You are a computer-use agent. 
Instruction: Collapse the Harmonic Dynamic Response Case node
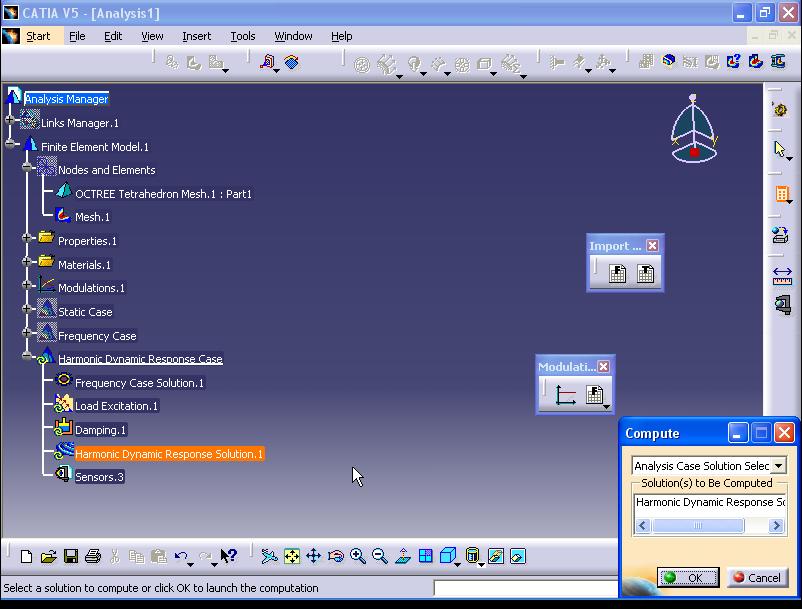[x=27, y=356]
